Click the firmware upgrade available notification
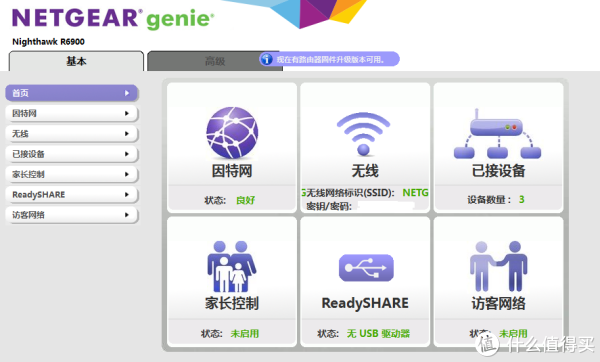 coord(329,59)
